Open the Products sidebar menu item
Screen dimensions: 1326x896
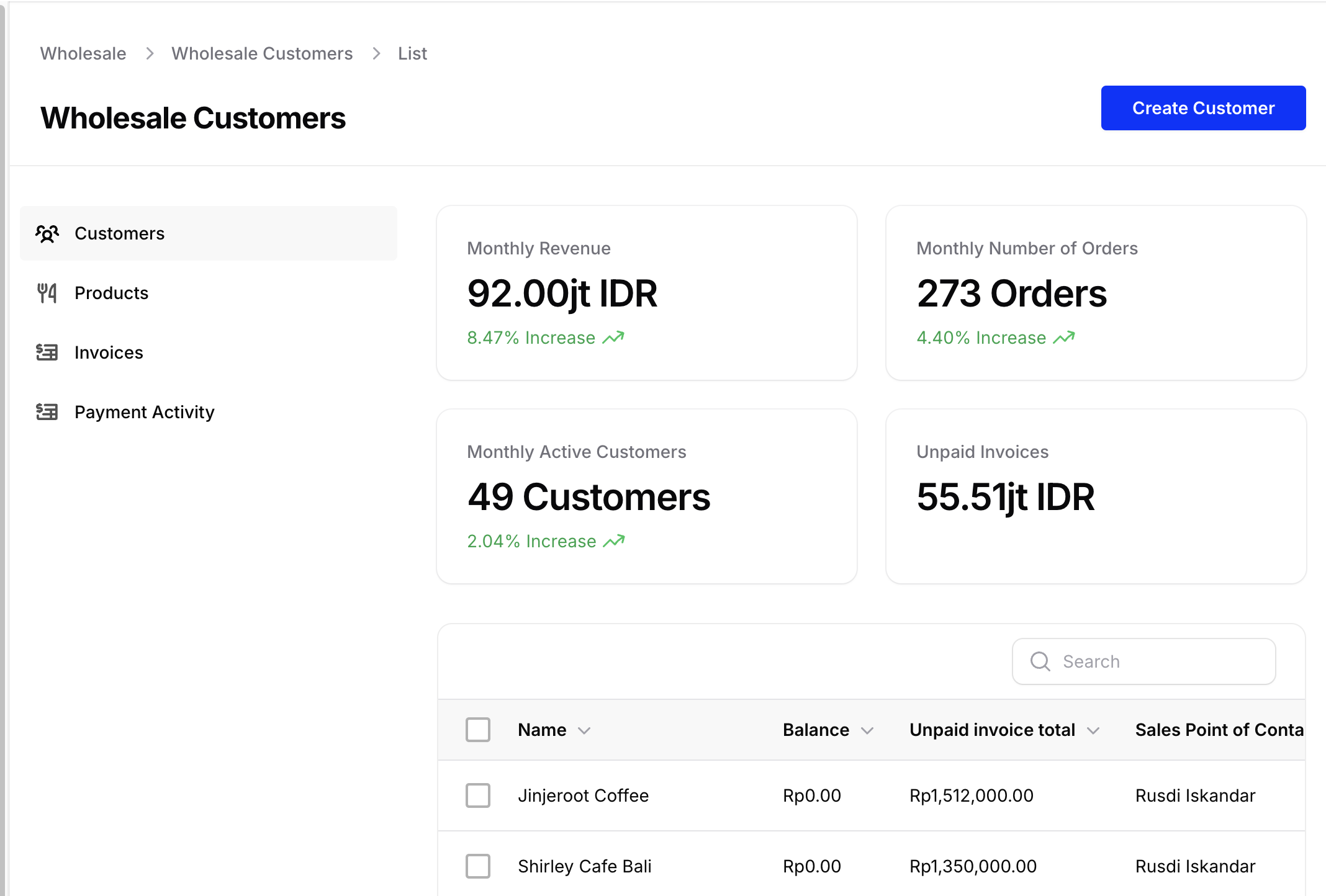coord(112,293)
